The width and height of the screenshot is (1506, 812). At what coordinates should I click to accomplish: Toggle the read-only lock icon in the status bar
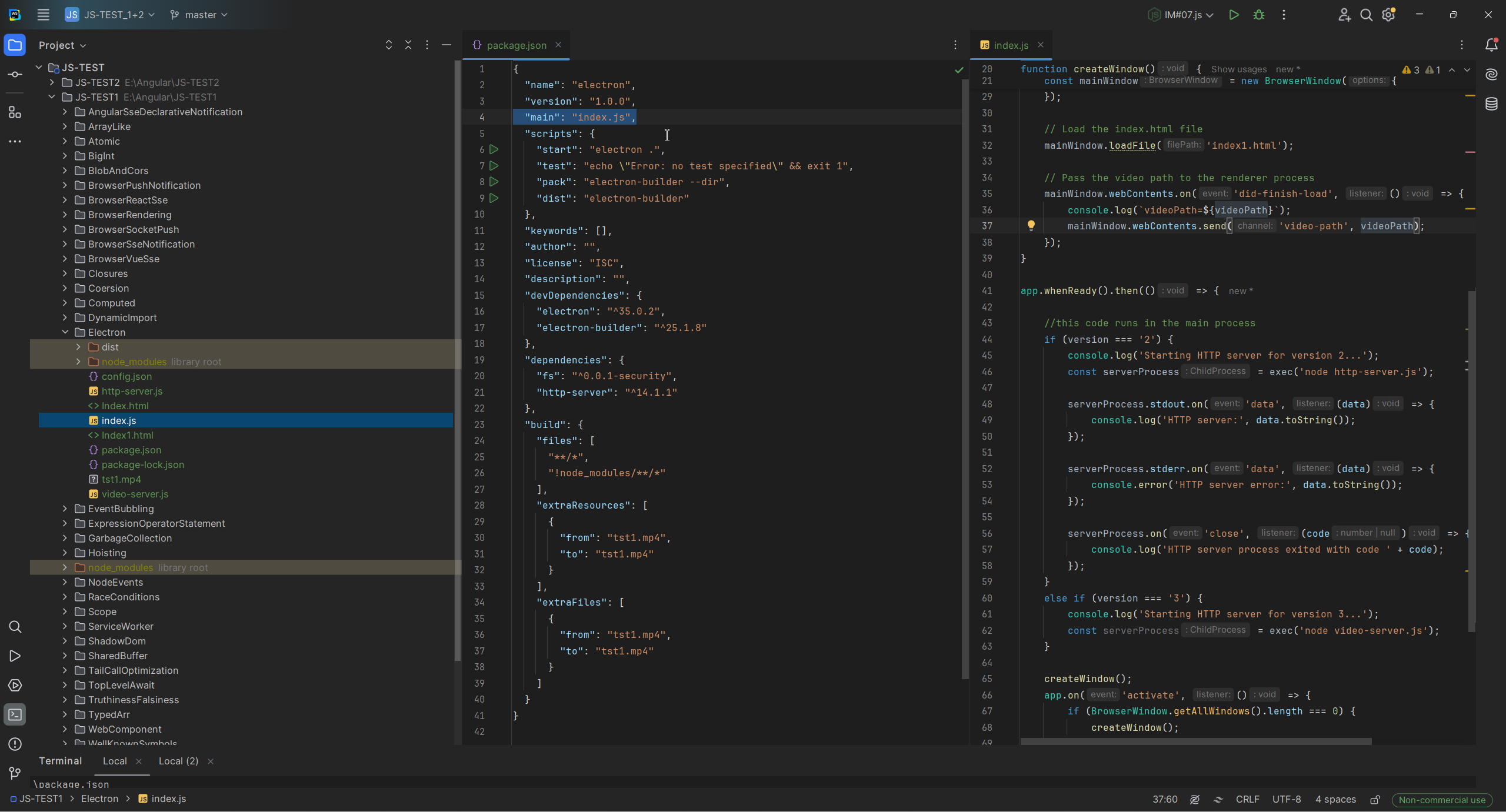1375,800
